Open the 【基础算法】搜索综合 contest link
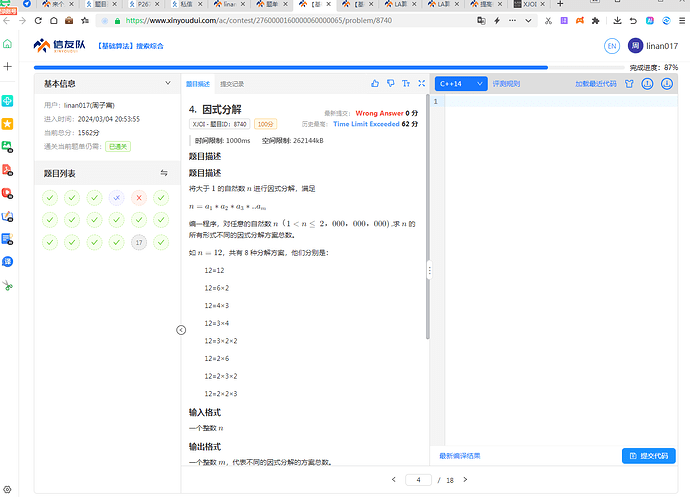 130,46
